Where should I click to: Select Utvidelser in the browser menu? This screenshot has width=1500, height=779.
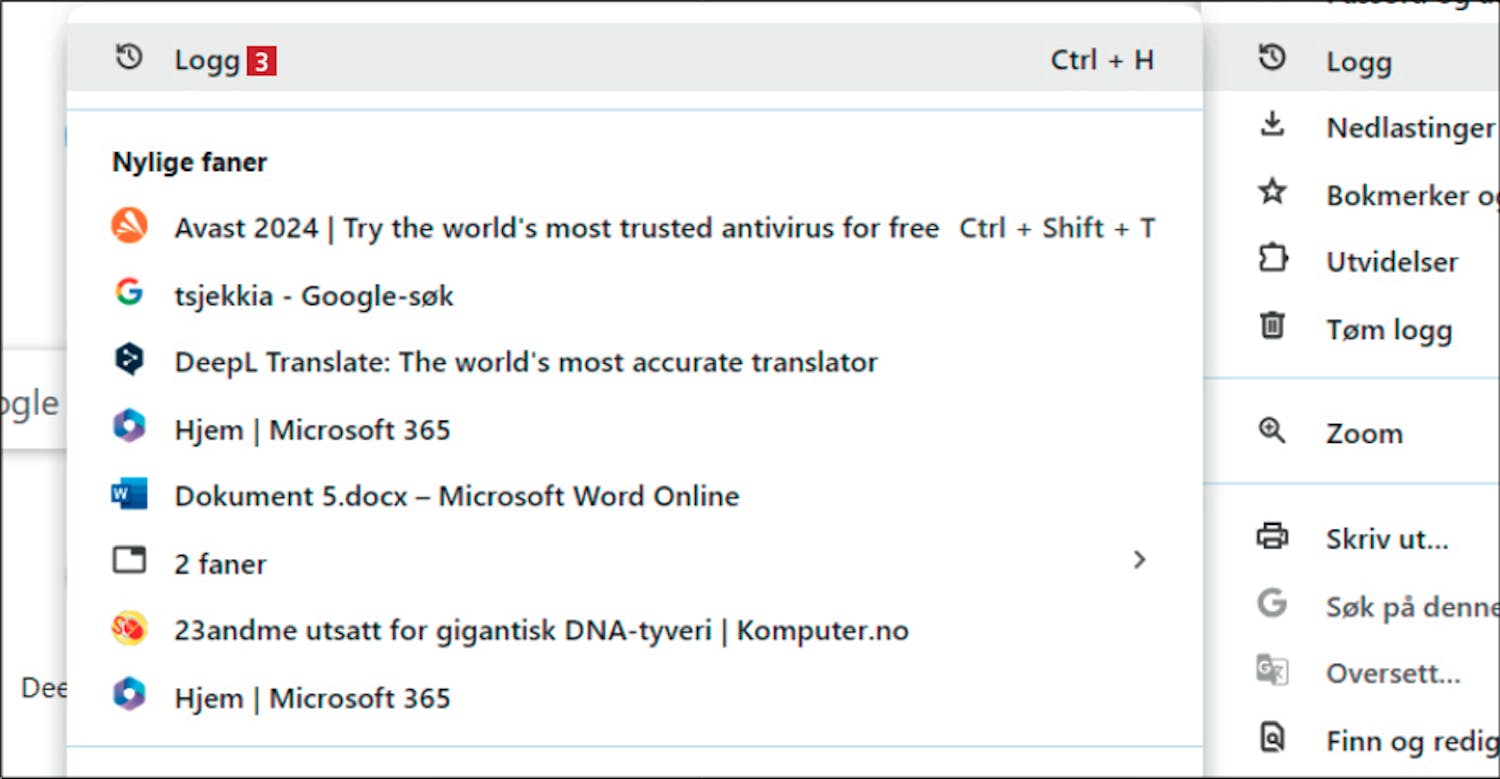[x=1391, y=262]
